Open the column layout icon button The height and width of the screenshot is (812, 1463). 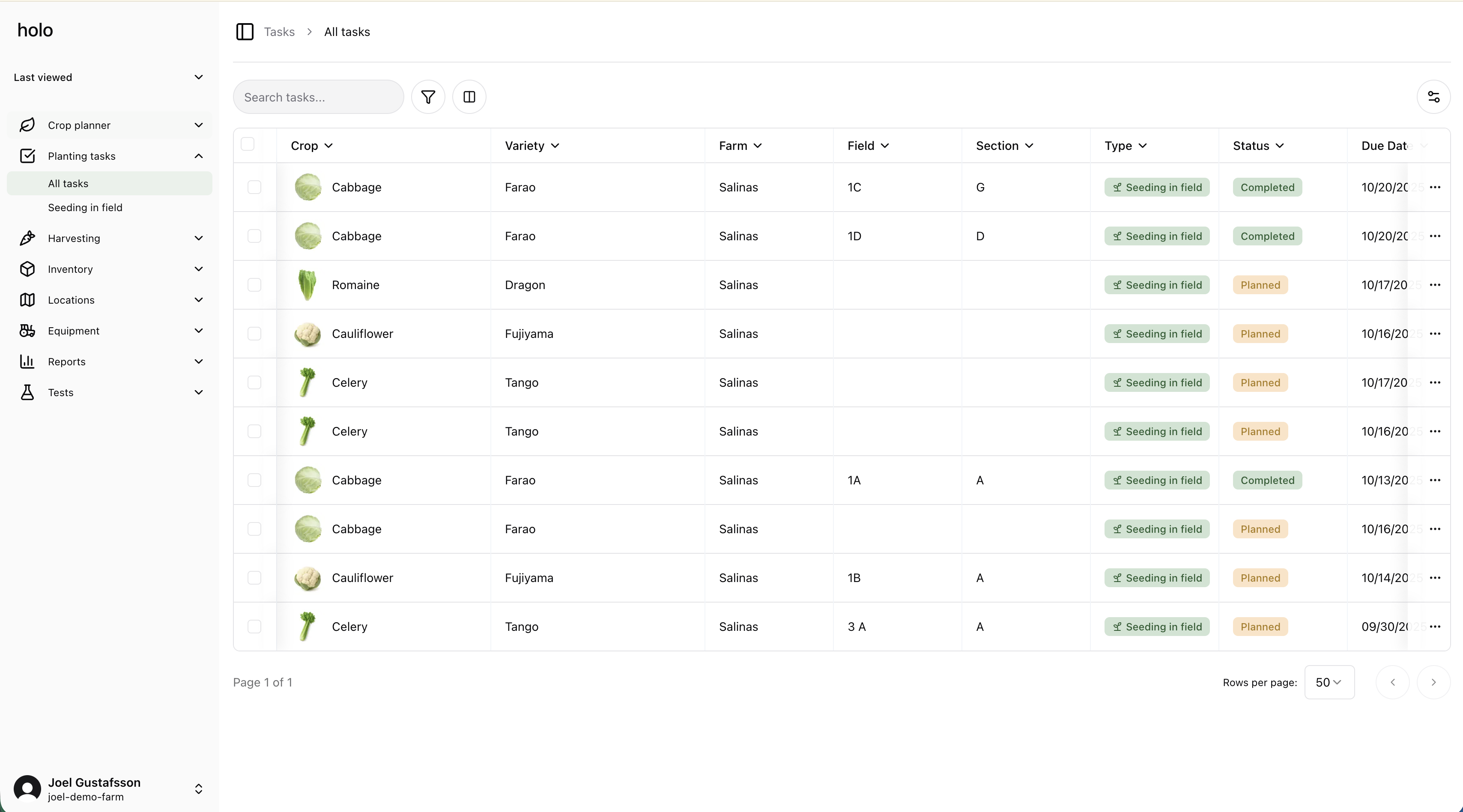click(x=469, y=97)
